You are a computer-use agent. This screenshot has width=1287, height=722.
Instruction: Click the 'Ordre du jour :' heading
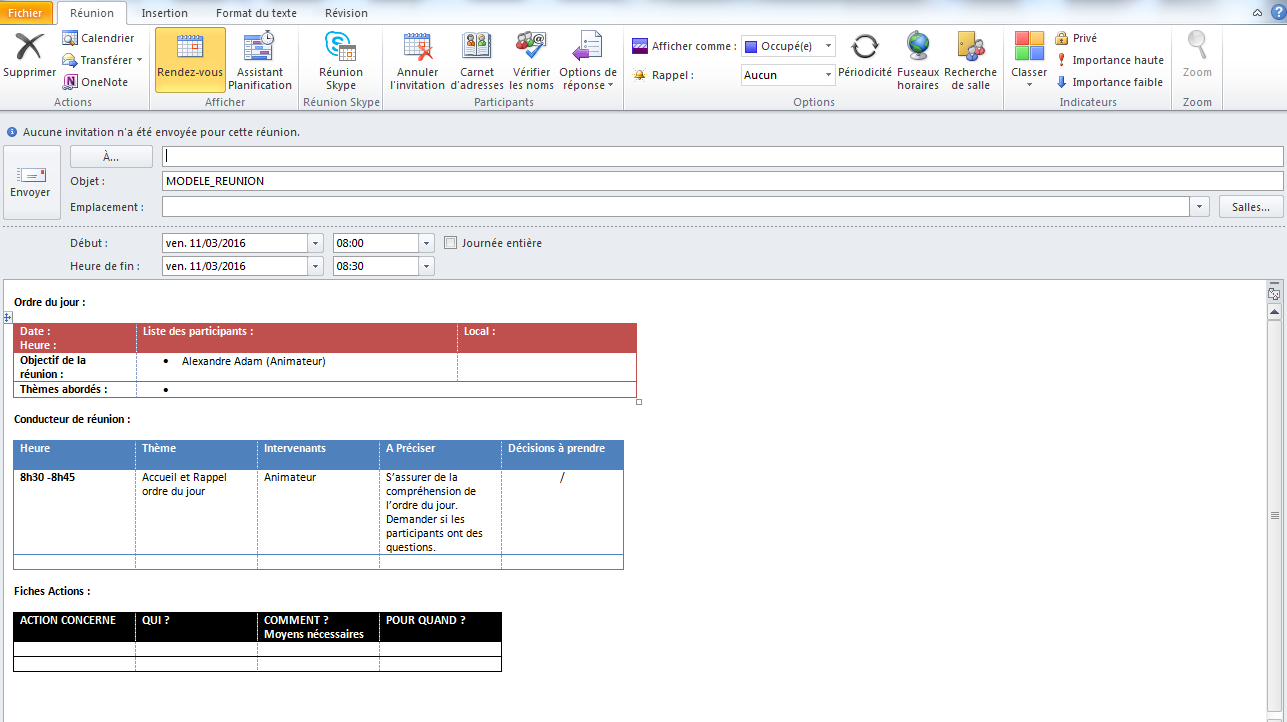point(50,301)
